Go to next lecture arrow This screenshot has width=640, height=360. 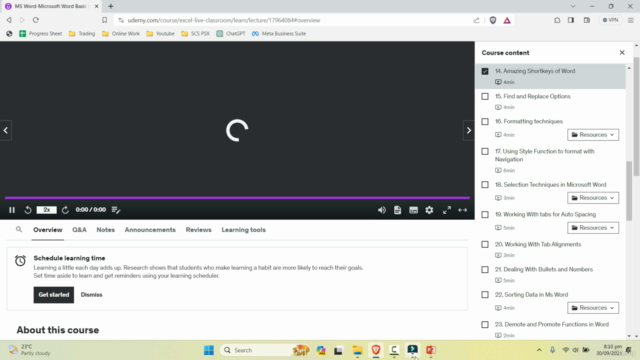469,131
